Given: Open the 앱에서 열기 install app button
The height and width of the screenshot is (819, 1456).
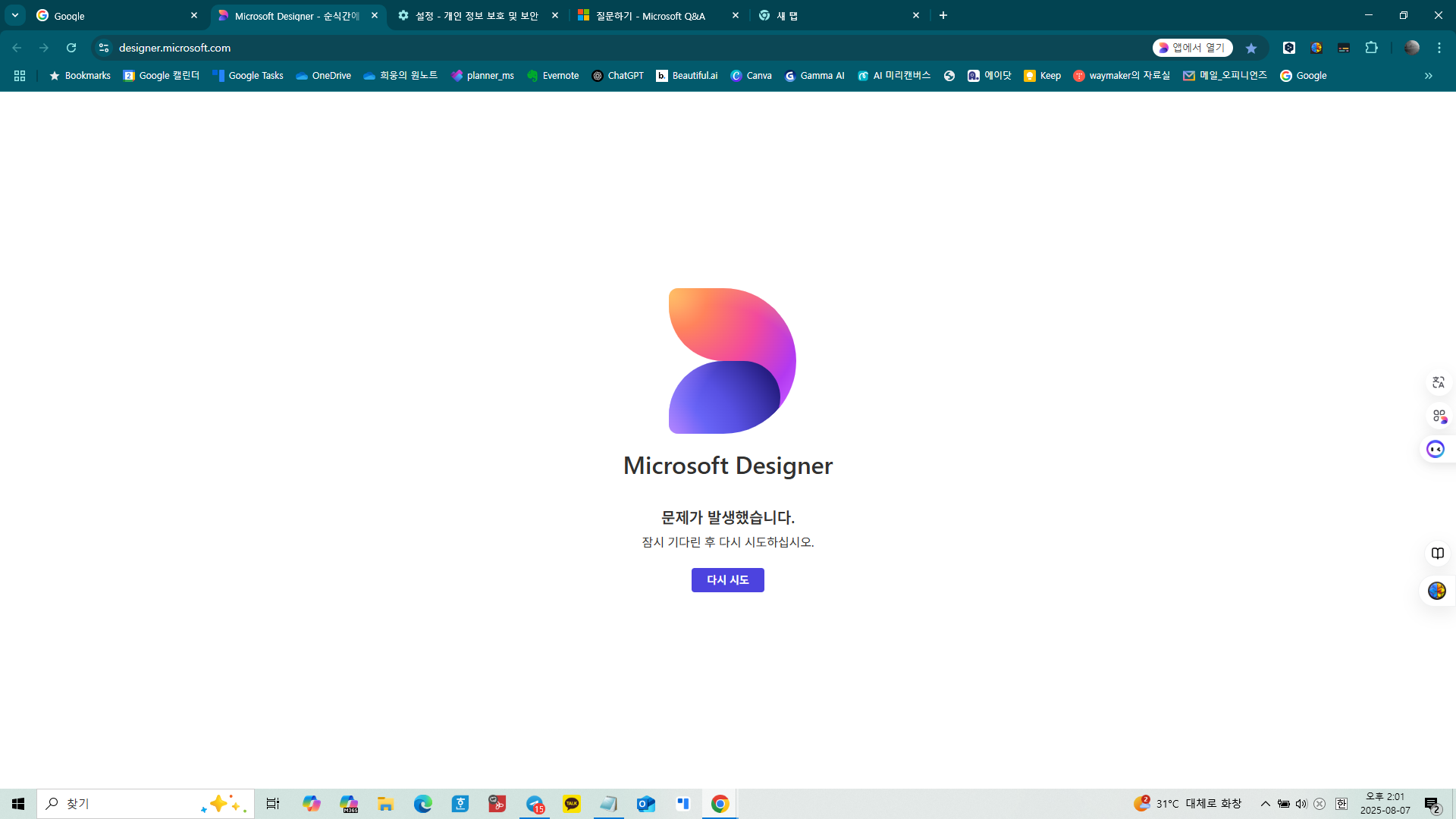Looking at the screenshot, I should click(x=1193, y=48).
